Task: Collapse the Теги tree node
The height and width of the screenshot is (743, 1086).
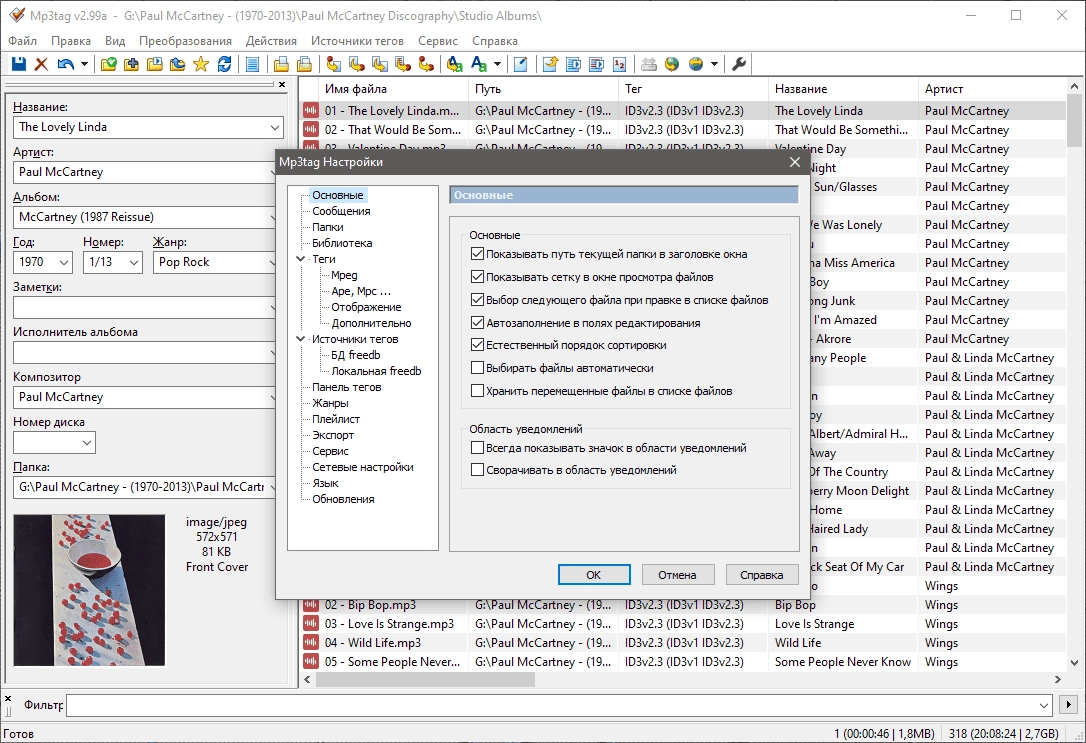Action: [301, 259]
